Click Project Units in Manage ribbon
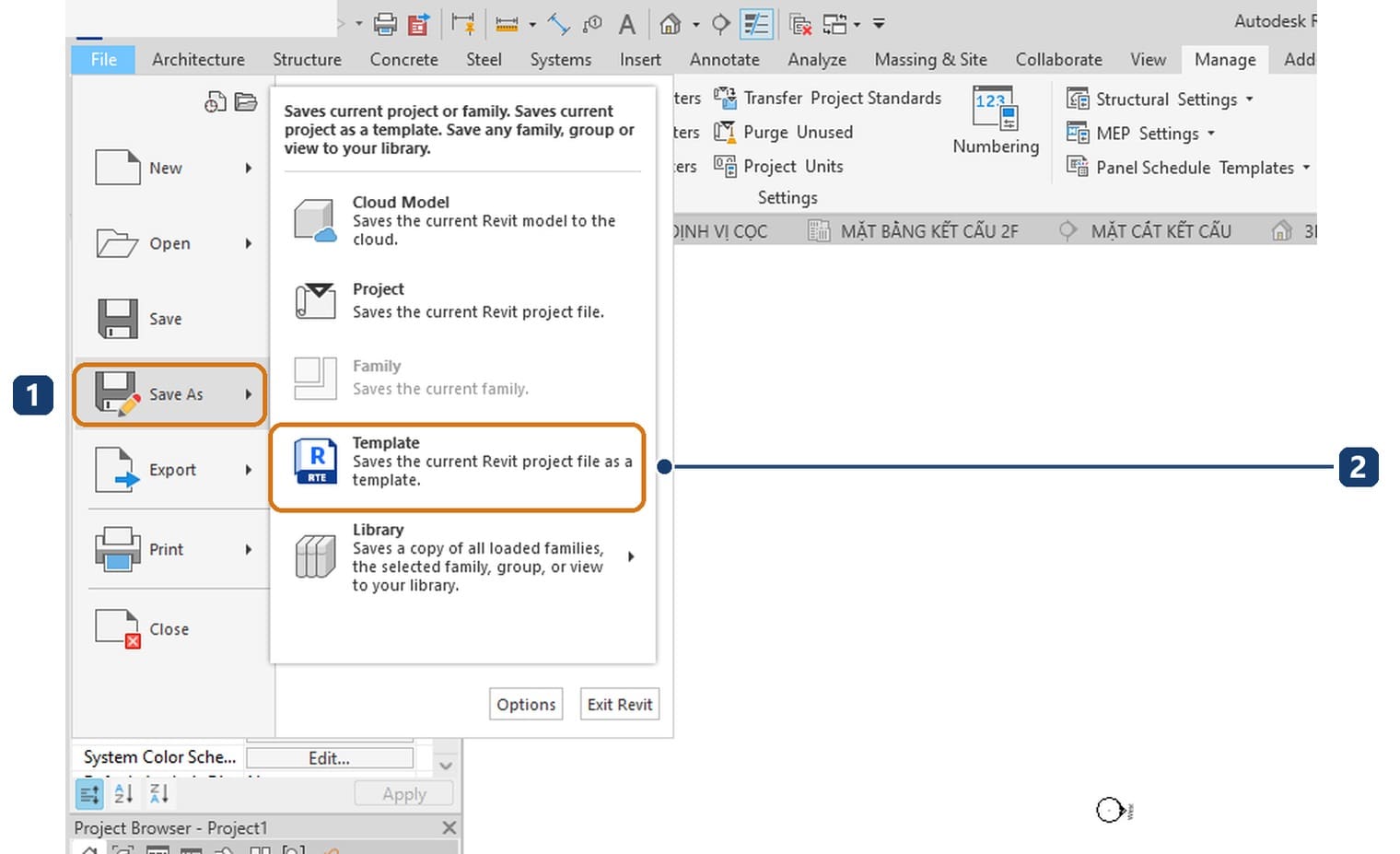 point(779,166)
